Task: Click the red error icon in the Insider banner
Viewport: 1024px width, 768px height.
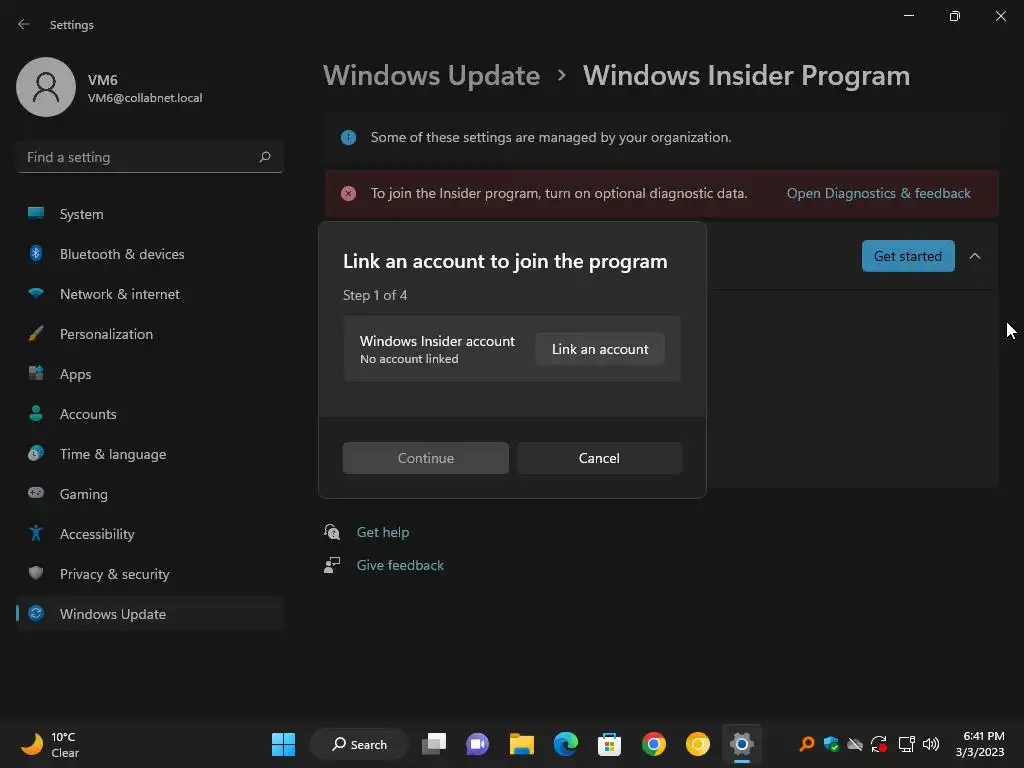Action: tap(348, 193)
